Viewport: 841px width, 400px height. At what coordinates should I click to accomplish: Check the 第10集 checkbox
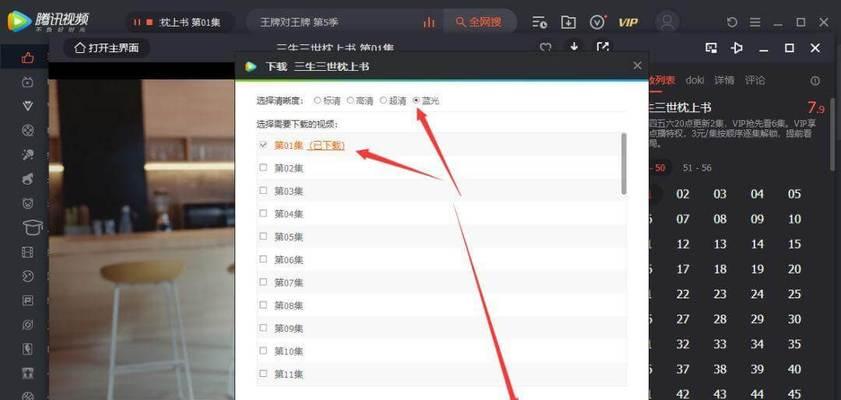pyautogui.click(x=263, y=351)
